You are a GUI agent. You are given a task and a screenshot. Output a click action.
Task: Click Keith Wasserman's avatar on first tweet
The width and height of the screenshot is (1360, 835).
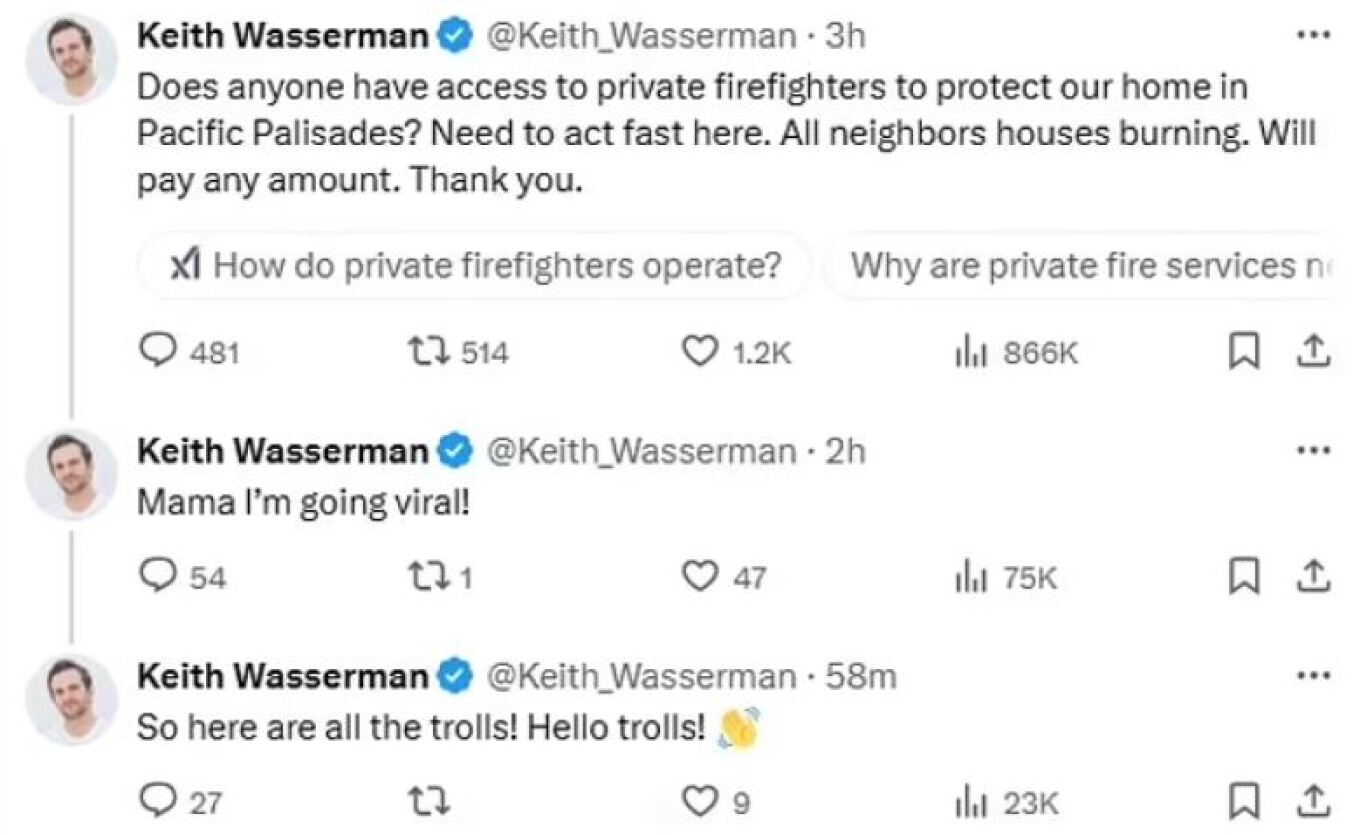pos(71,59)
